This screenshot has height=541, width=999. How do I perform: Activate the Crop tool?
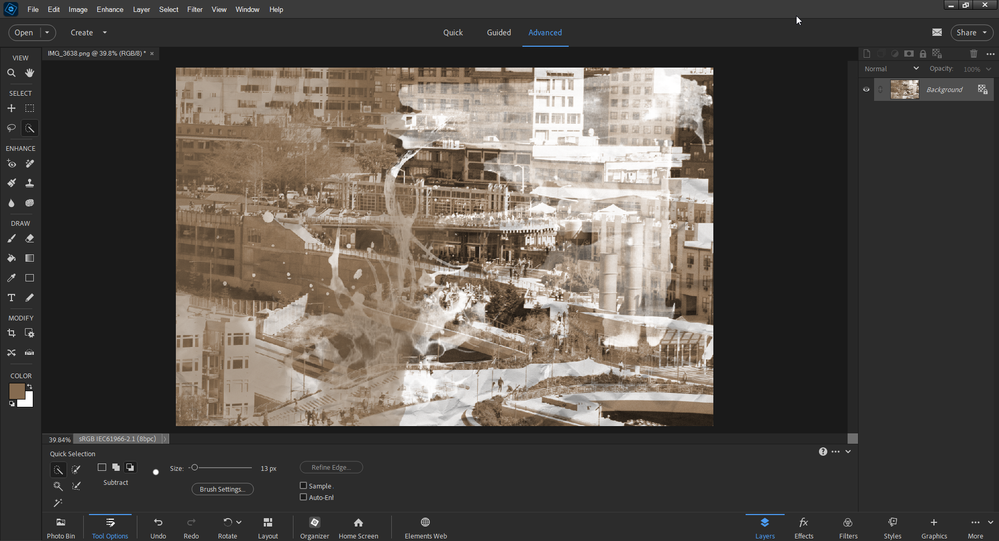tap(11, 333)
